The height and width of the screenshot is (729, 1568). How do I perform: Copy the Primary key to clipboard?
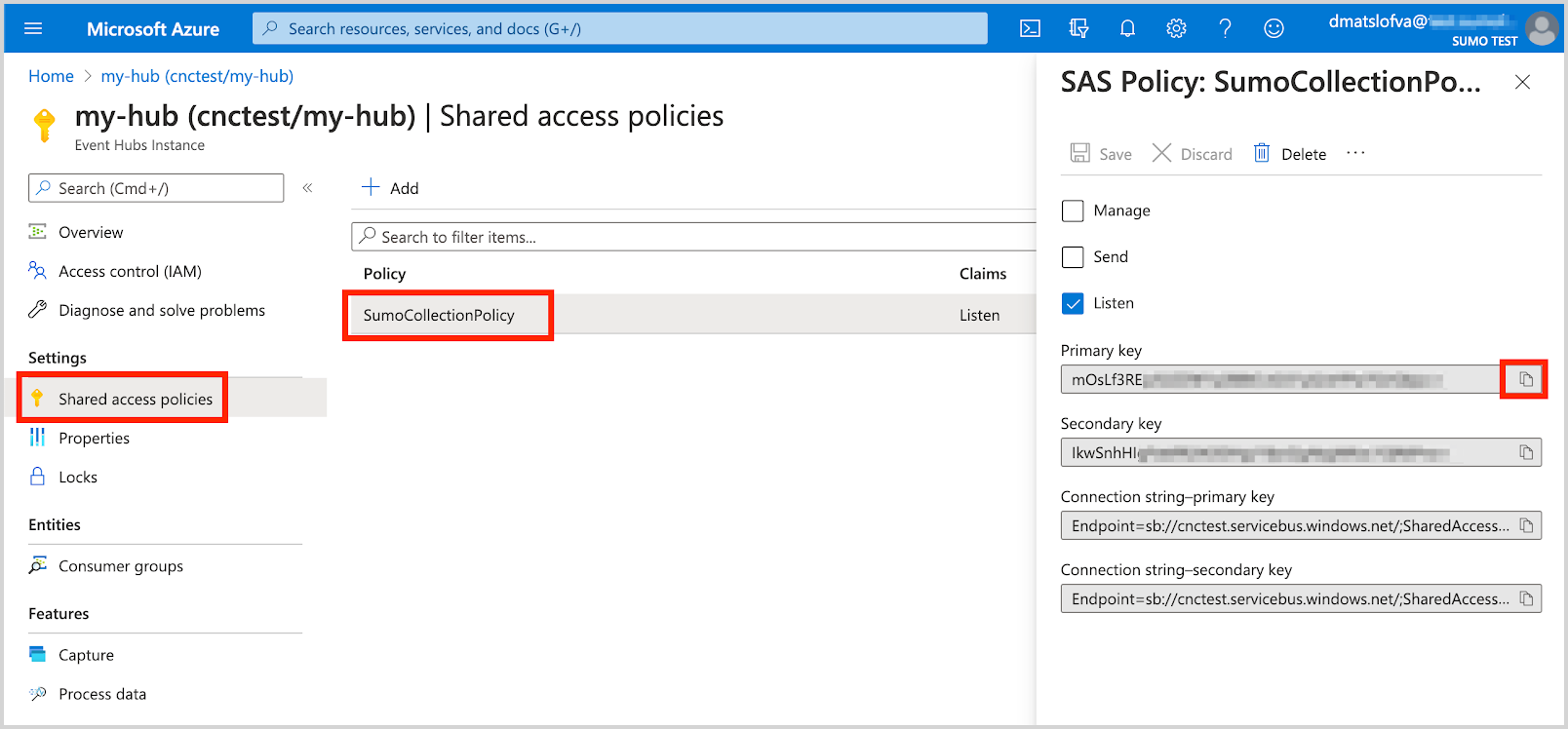pyautogui.click(x=1525, y=379)
